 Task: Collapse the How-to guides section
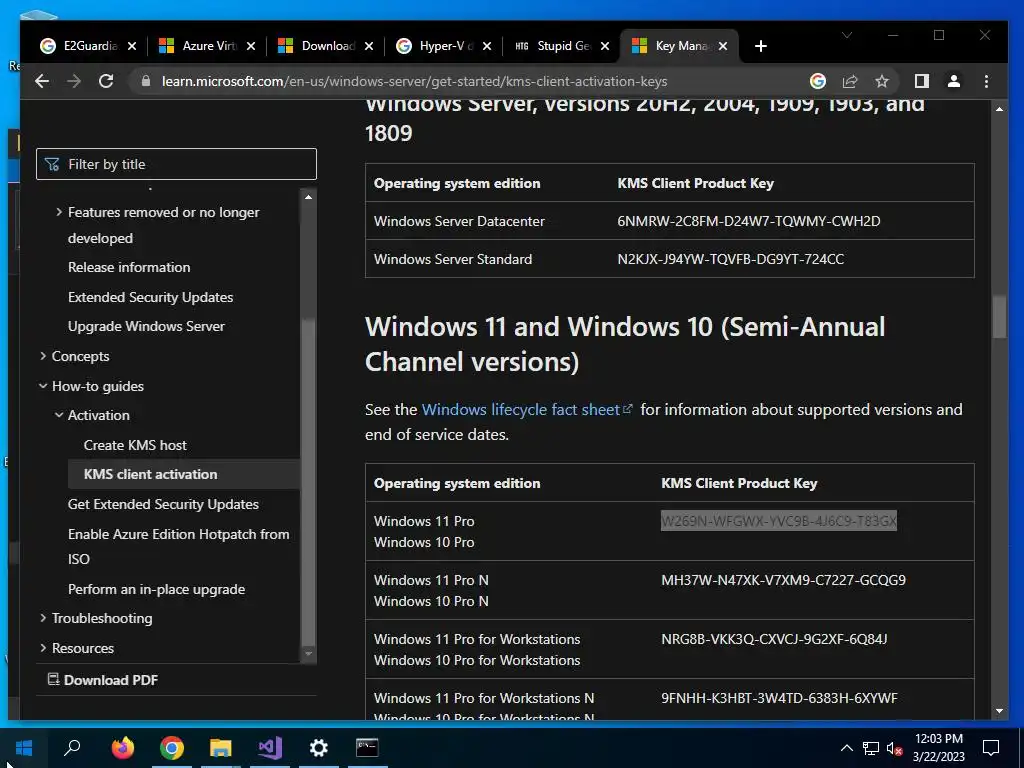[x=43, y=386]
